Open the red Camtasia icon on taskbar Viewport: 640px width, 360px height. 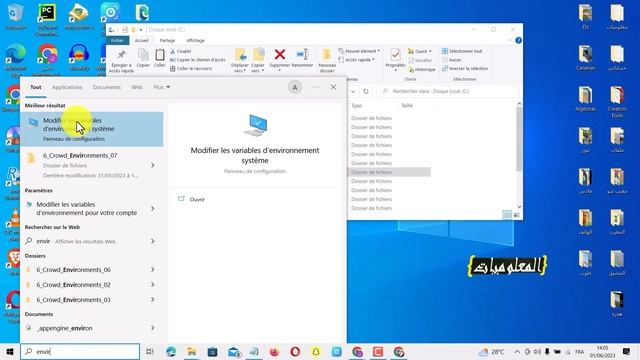[378, 351]
